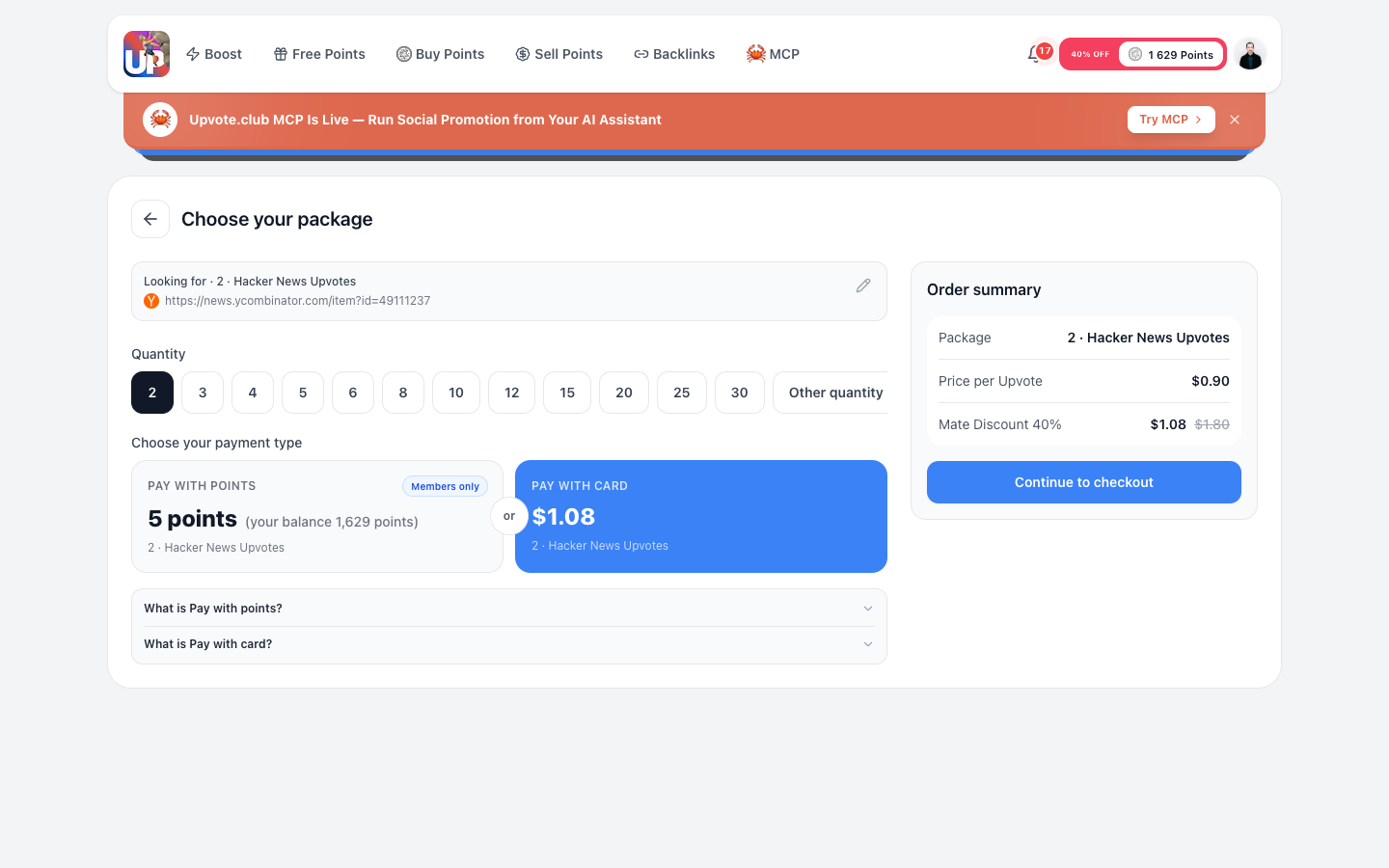
Task: Click the news.ycombinator.com item URL
Action: tap(297, 301)
